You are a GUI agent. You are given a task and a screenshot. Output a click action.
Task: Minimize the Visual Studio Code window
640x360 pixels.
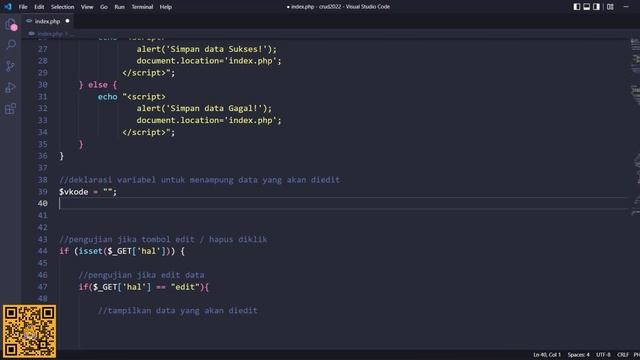(x=626, y=7)
